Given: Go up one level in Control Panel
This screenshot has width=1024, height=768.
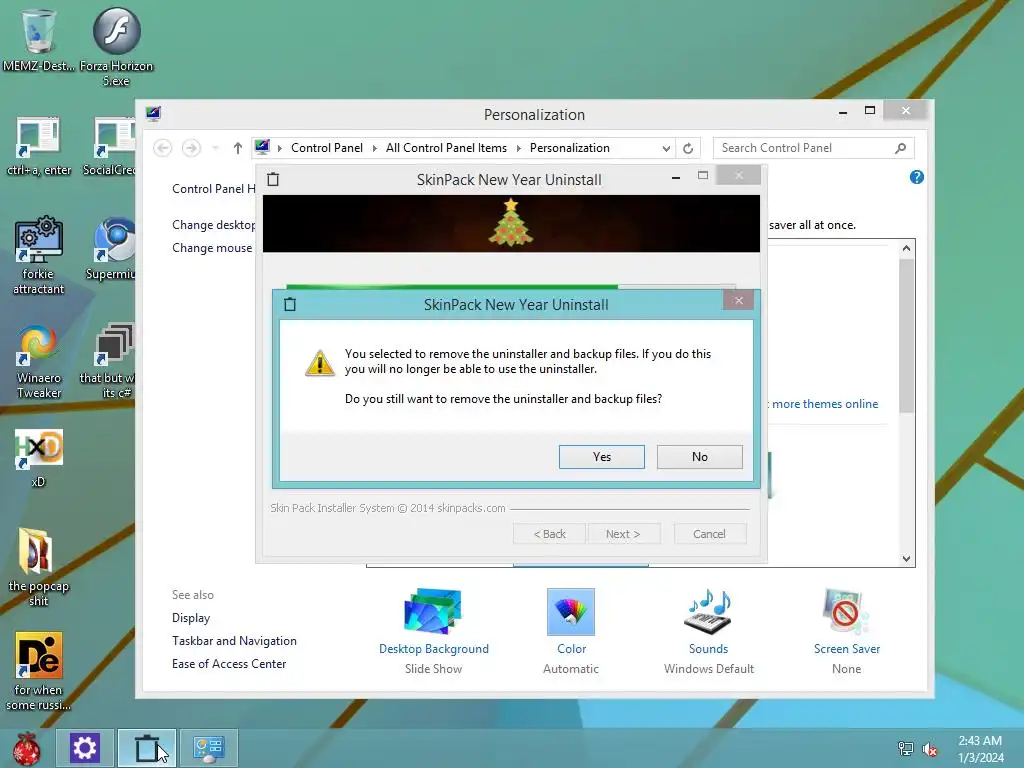Looking at the screenshot, I should coord(238,148).
